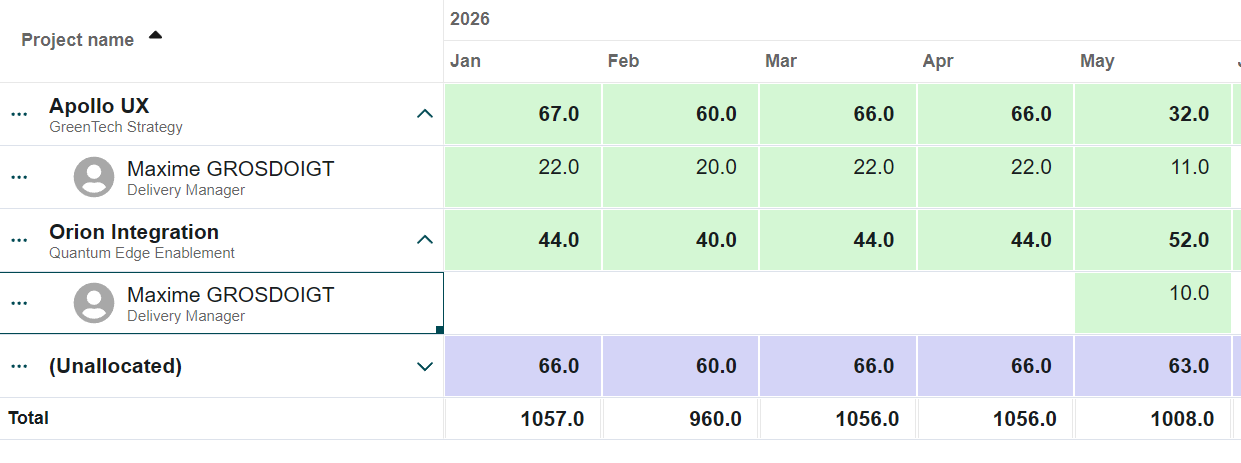Click the Orion Integration project name
Screen dimensions: 1241x463
coord(134,232)
